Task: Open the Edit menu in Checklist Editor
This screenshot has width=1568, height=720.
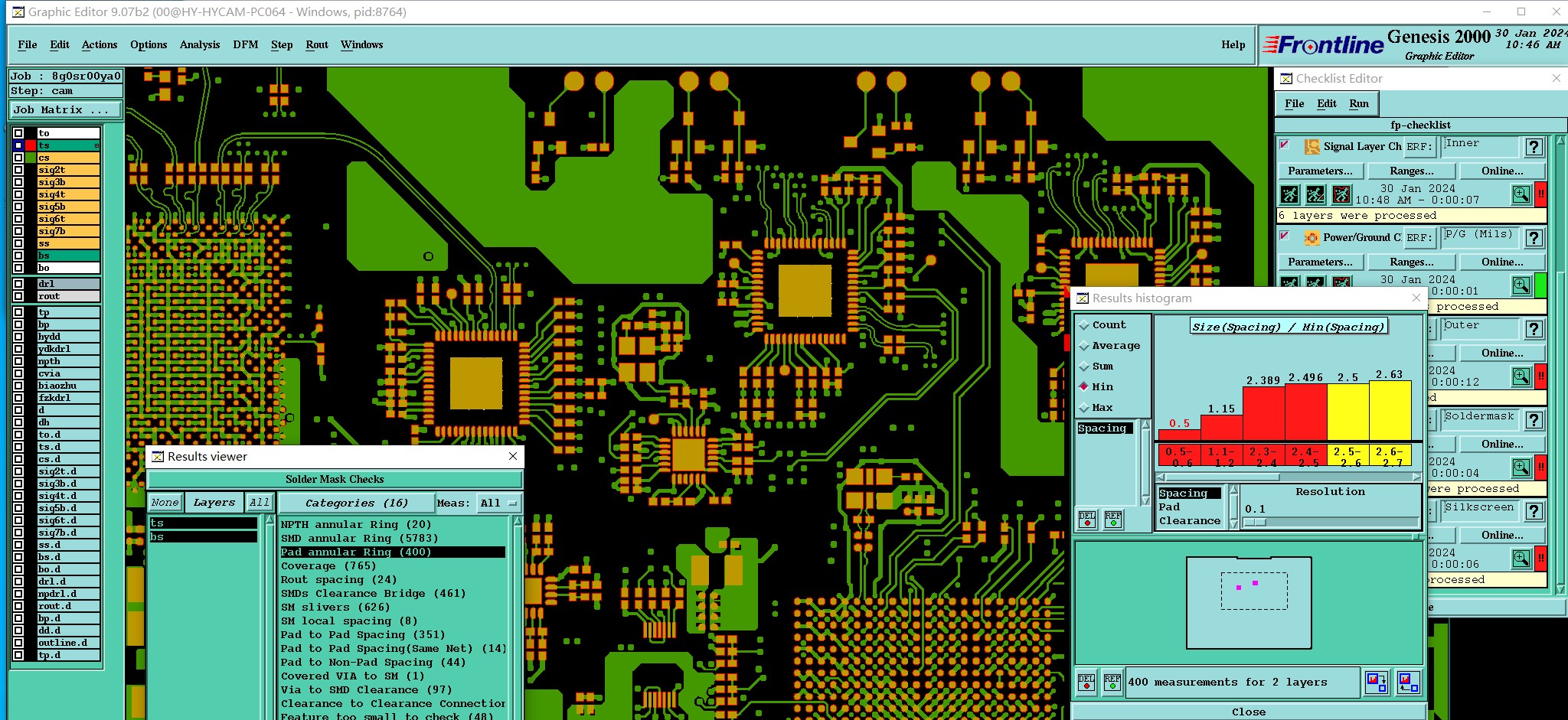Action: click(1327, 103)
